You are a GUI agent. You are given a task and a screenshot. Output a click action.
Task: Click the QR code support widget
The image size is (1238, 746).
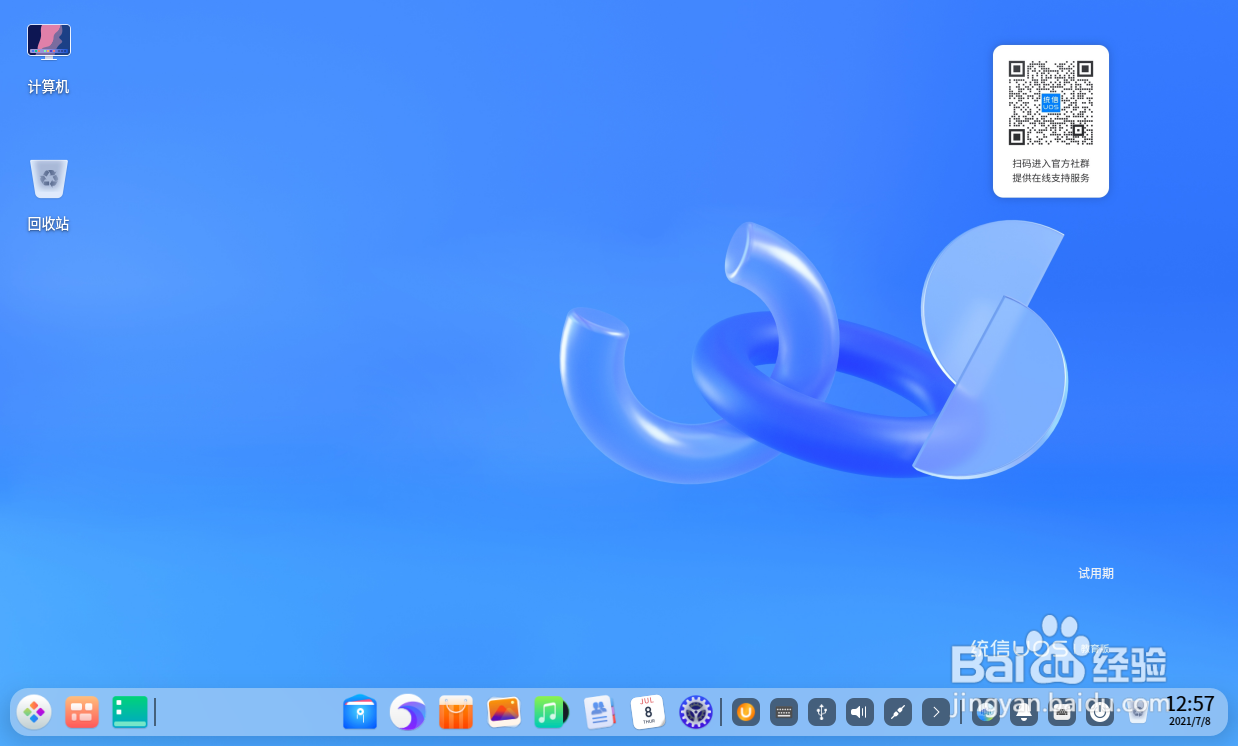point(1051,121)
